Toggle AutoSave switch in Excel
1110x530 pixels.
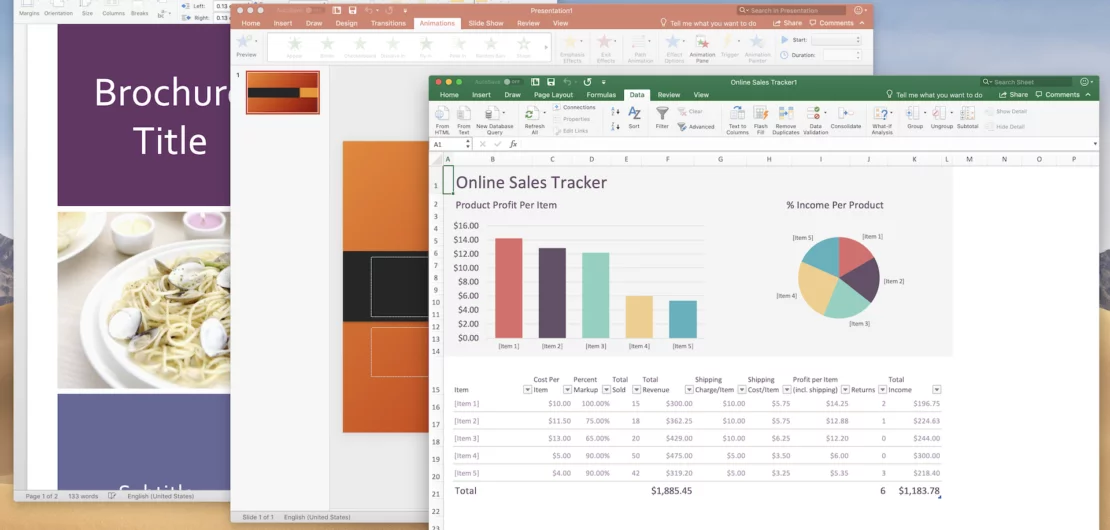[x=511, y=82]
